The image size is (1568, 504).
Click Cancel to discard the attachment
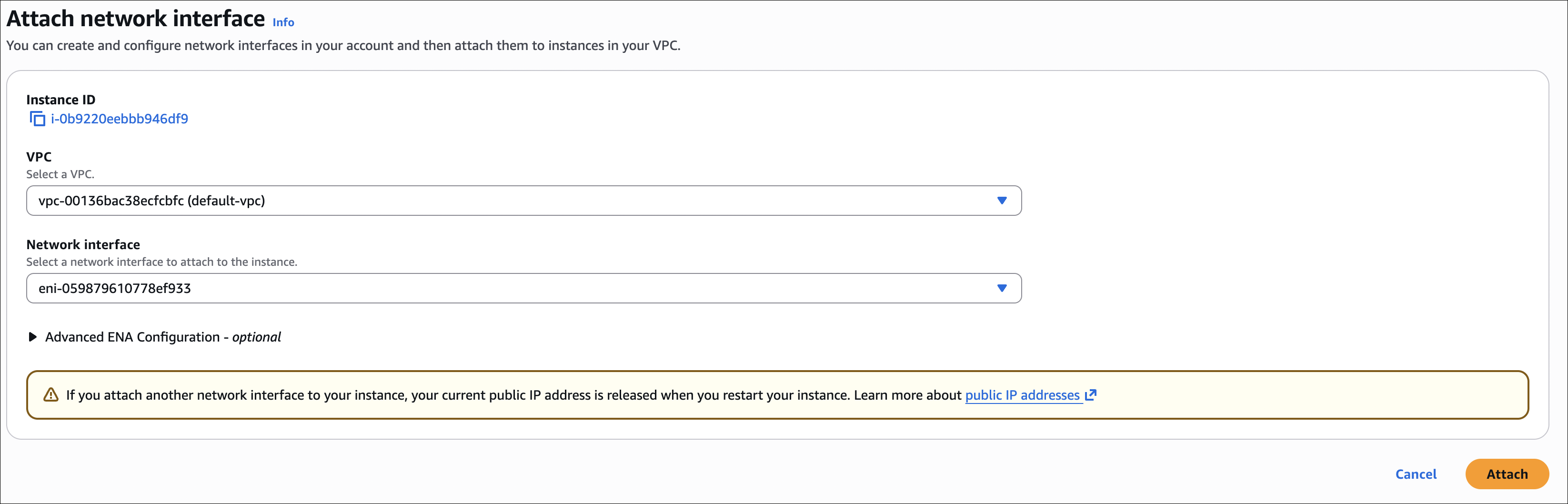pos(1415,474)
